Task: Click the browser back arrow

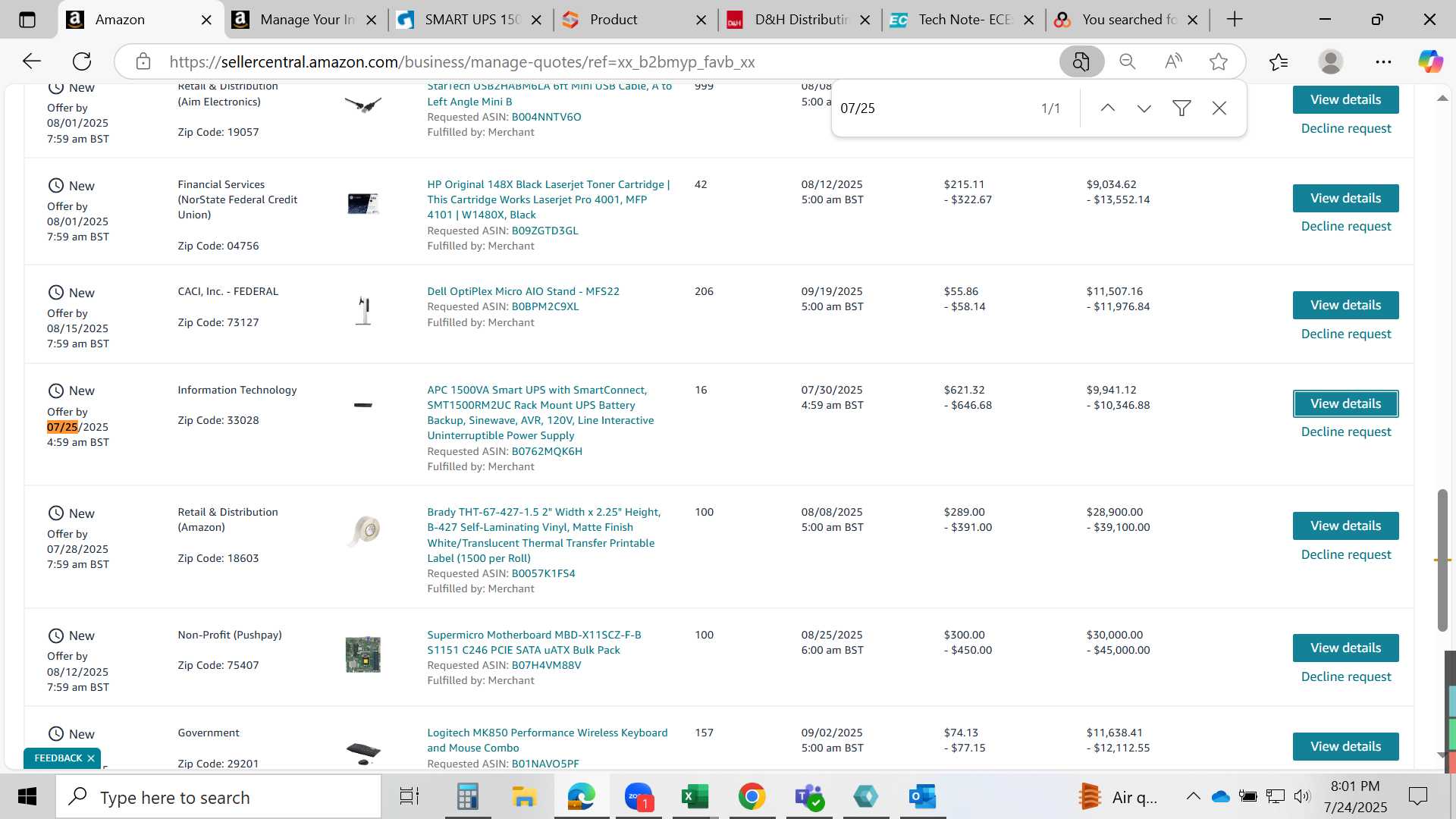Action: [32, 61]
